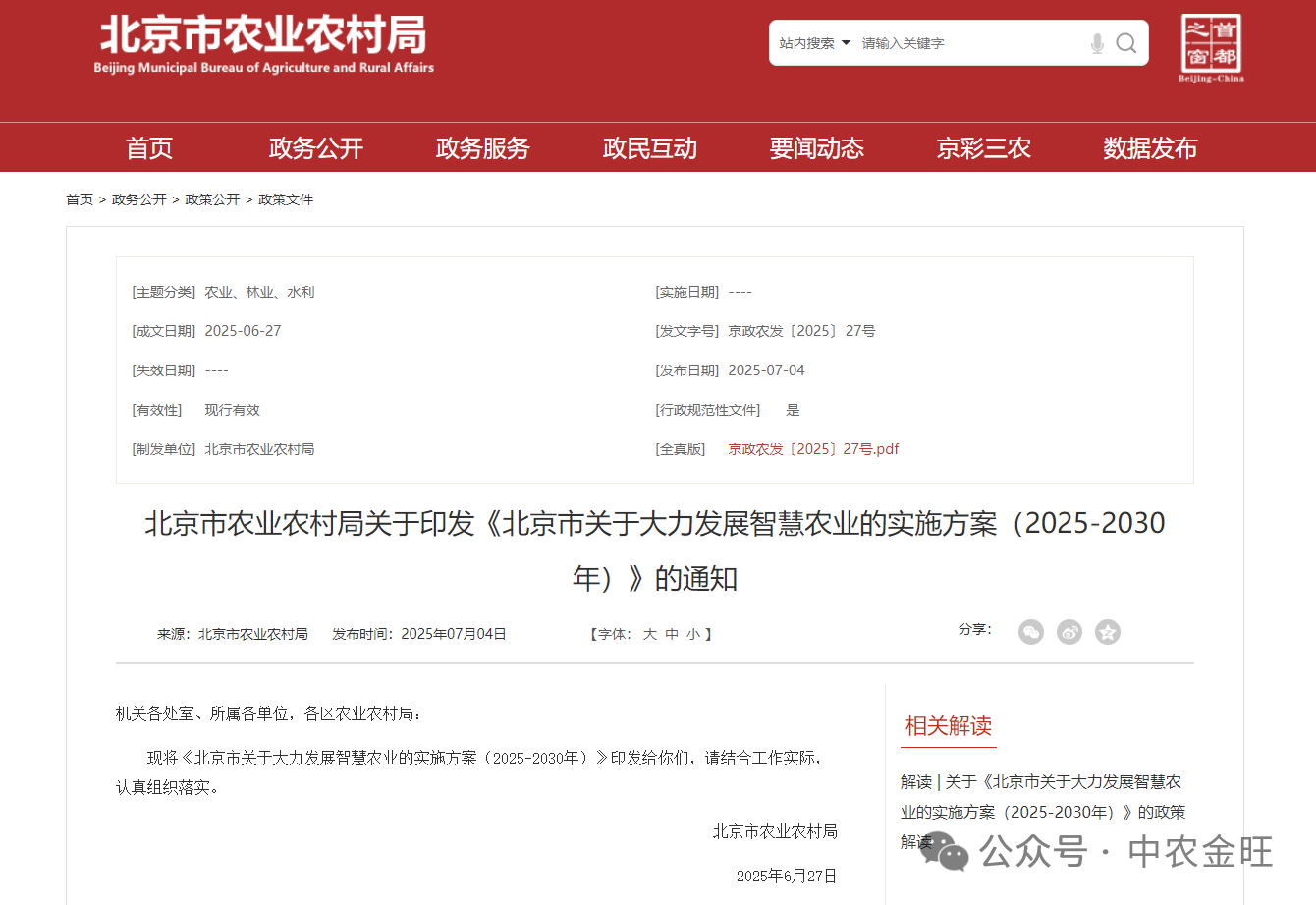Viewport: 1316px width, 905px height.
Task: Click 政策公开 in the breadcrumb
Action: pos(212,199)
